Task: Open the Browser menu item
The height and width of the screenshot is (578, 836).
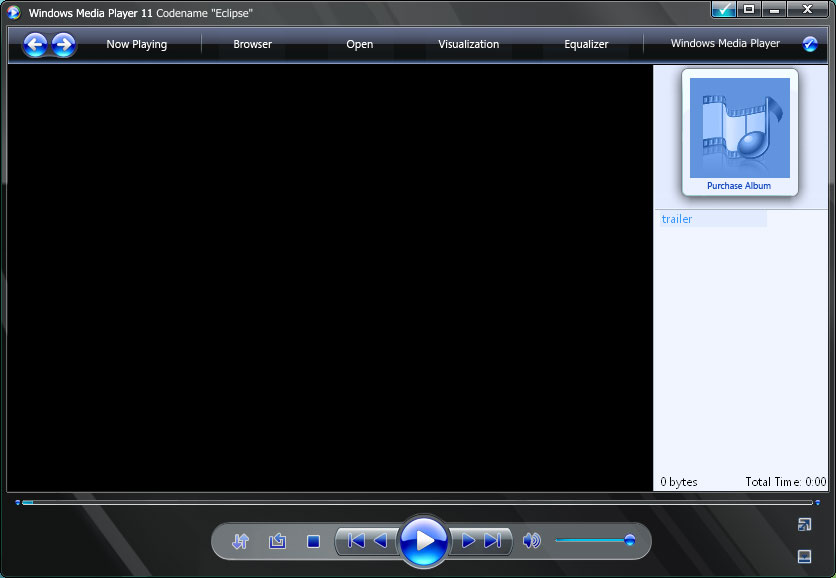Action: pos(252,44)
